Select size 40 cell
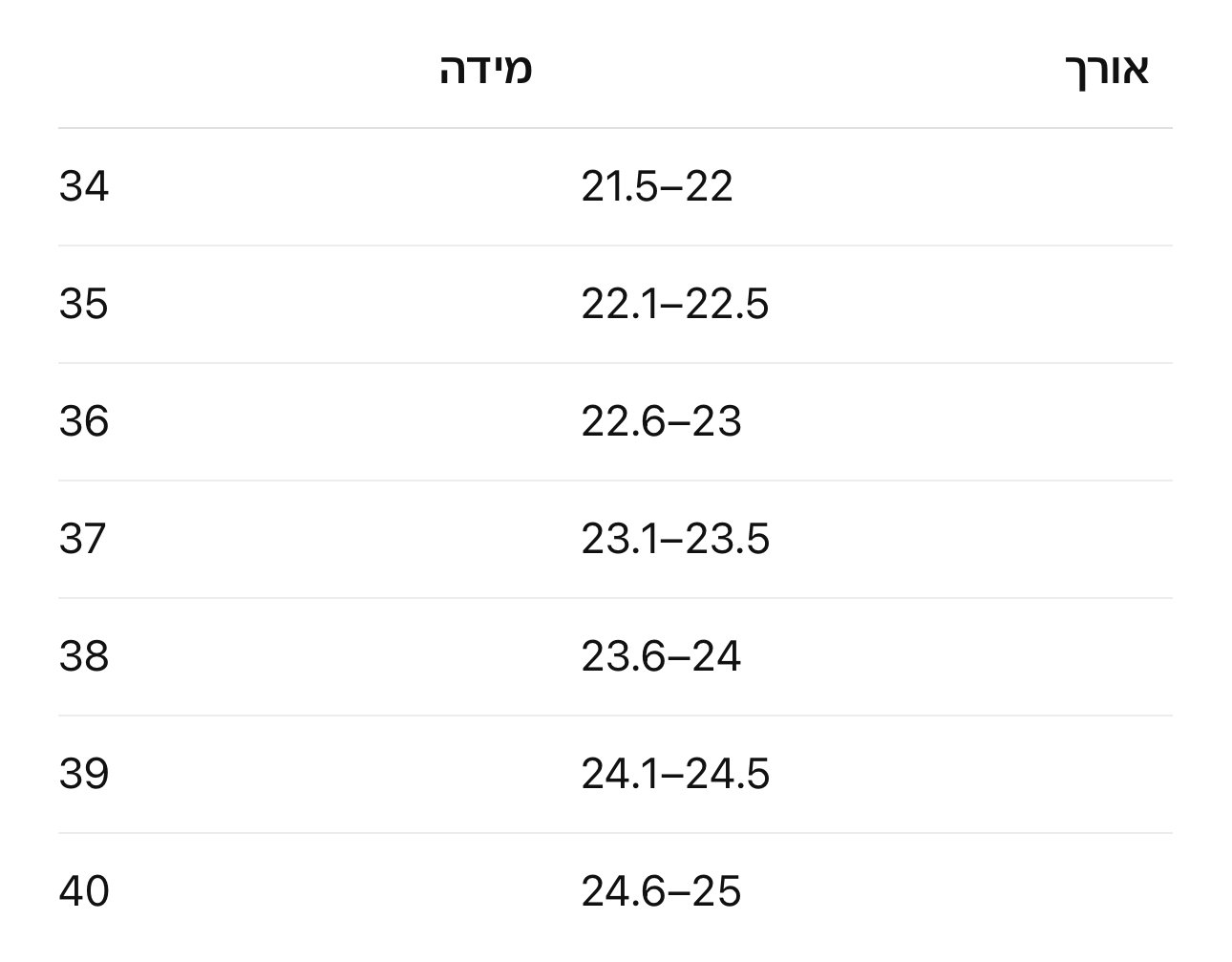1232x962 pixels. pyautogui.click(x=84, y=891)
